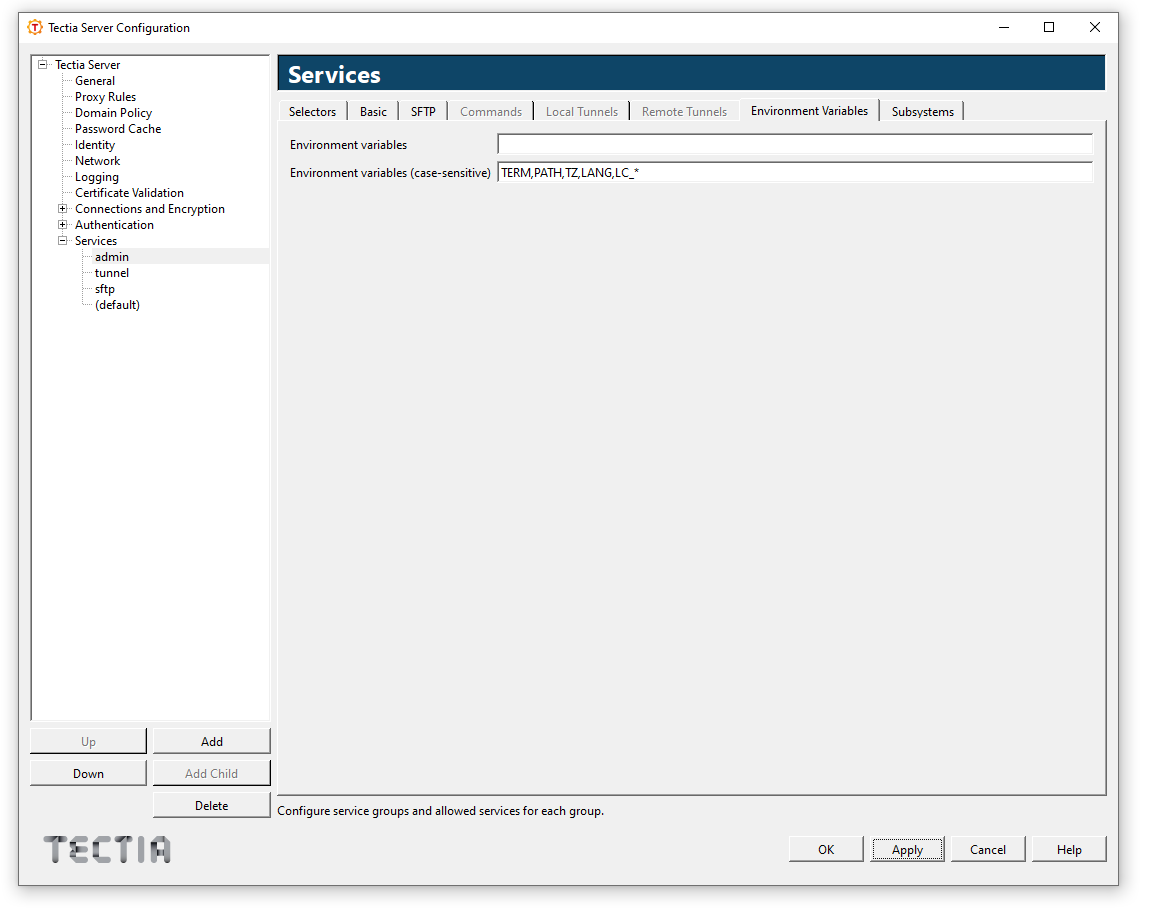Open Help for this page
1157x912 pixels.
(x=1069, y=849)
